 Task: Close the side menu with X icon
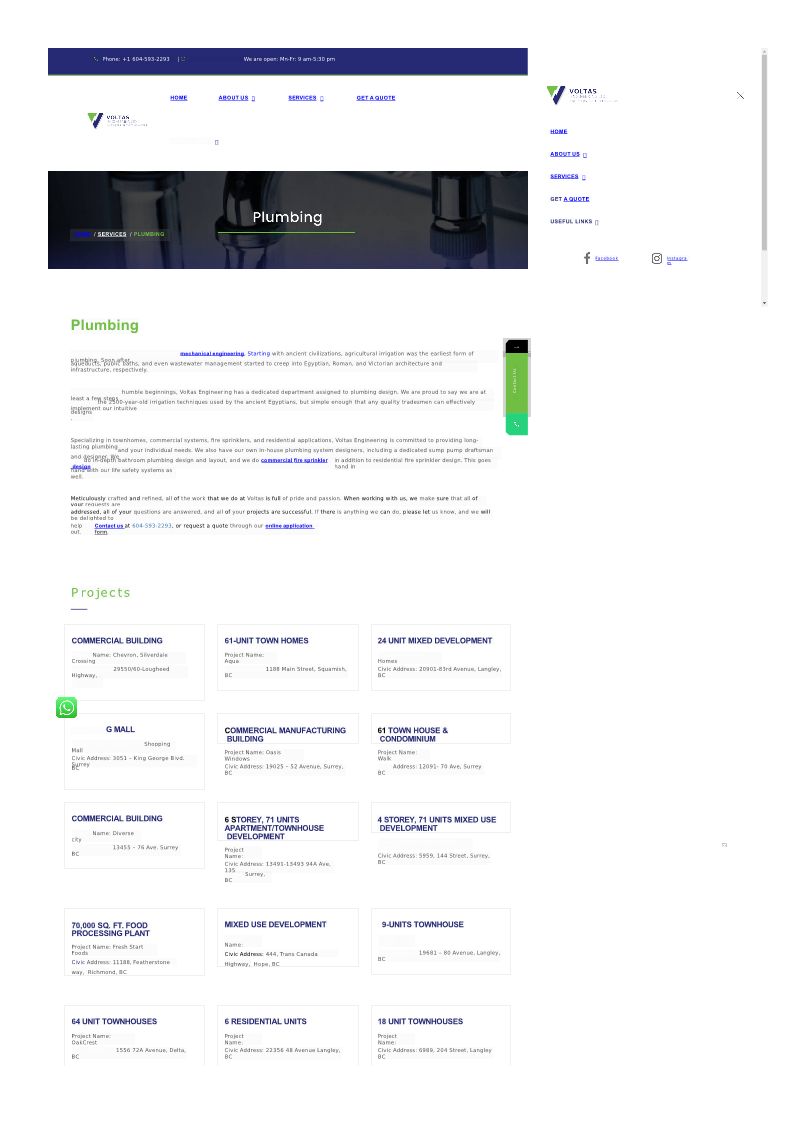740,95
